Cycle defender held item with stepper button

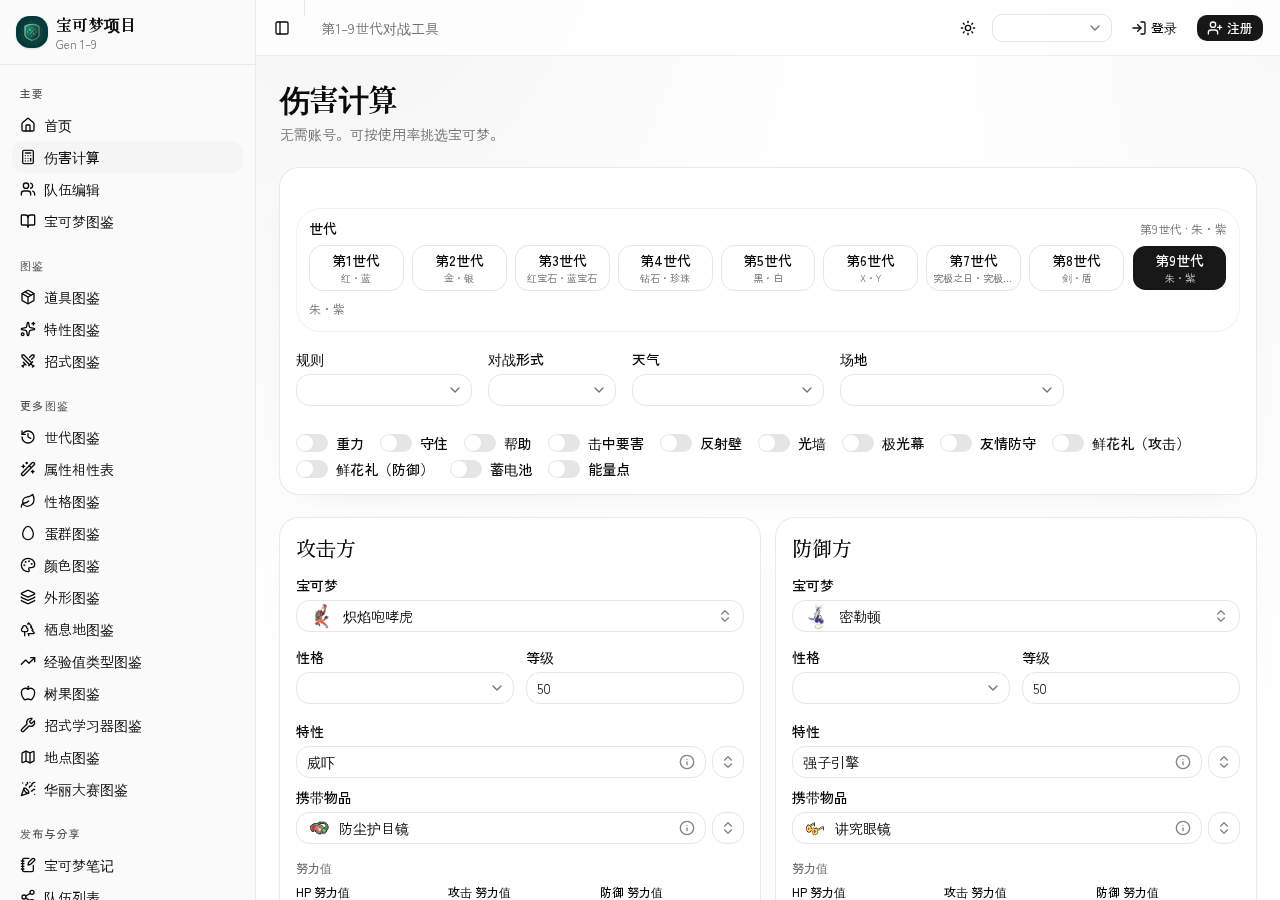click(x=1224, y=828)
